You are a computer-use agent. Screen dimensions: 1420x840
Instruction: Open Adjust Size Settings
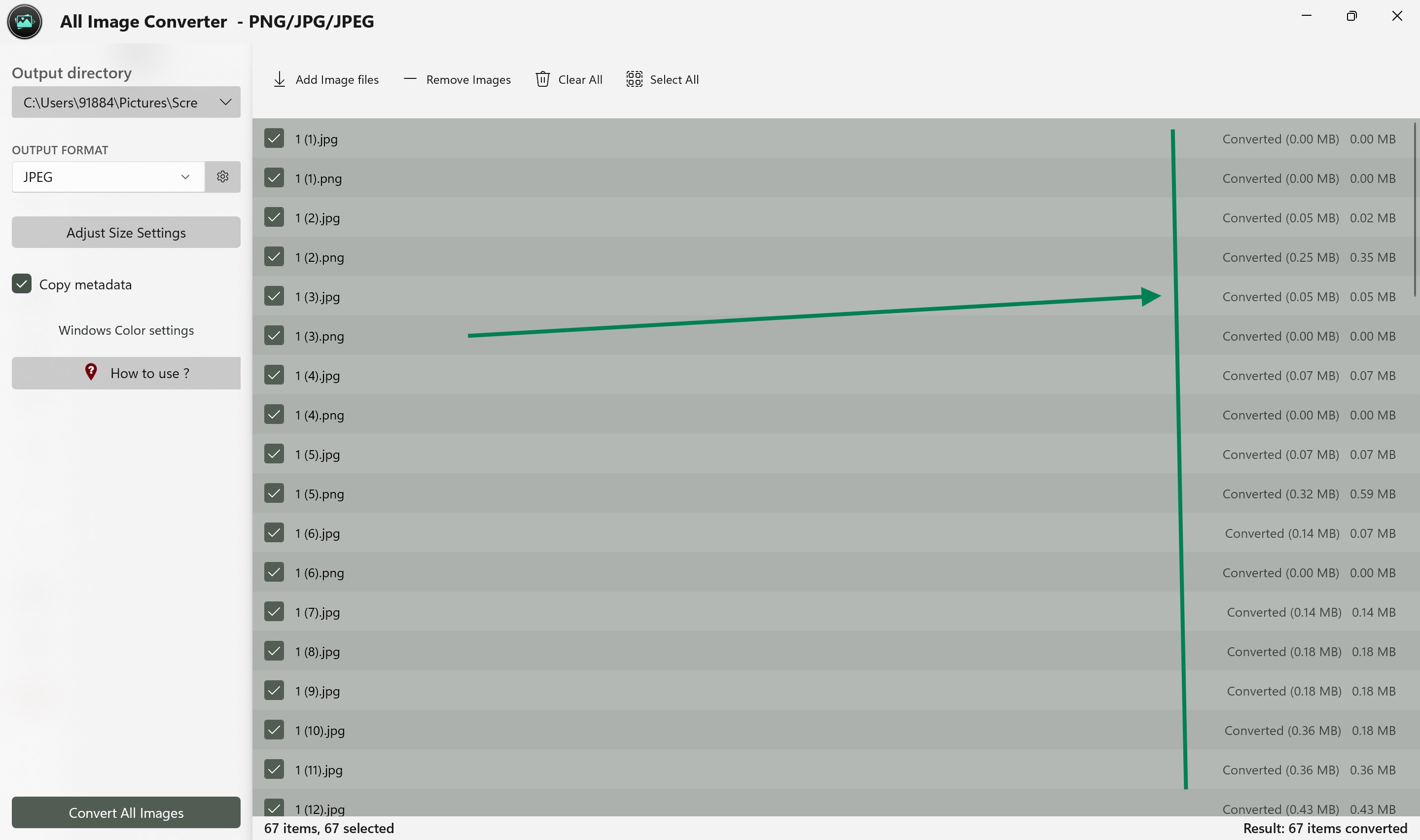pyautogui.click(x=126, y=232)
